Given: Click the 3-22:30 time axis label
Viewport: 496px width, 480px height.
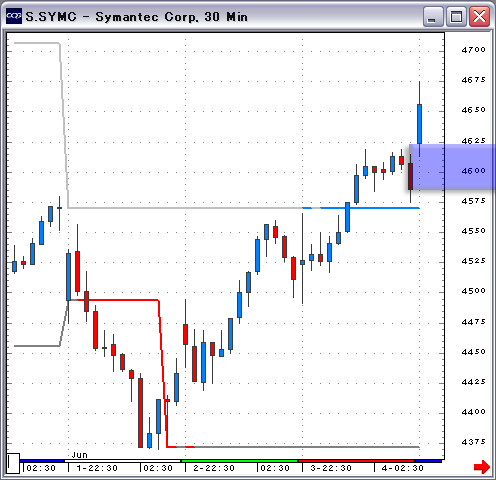Looking at the screenshot, I should 331,468.
